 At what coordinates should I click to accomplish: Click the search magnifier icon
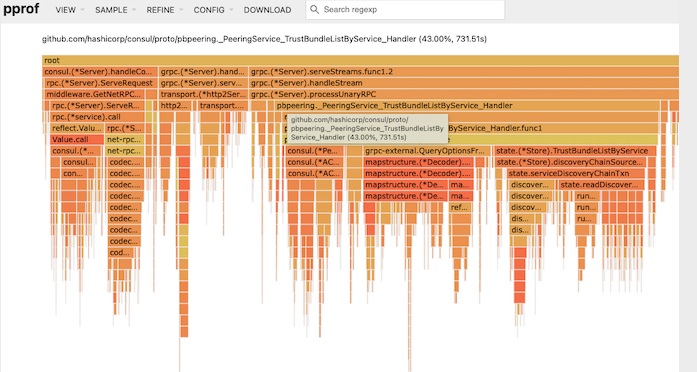(x=314, y=9)
